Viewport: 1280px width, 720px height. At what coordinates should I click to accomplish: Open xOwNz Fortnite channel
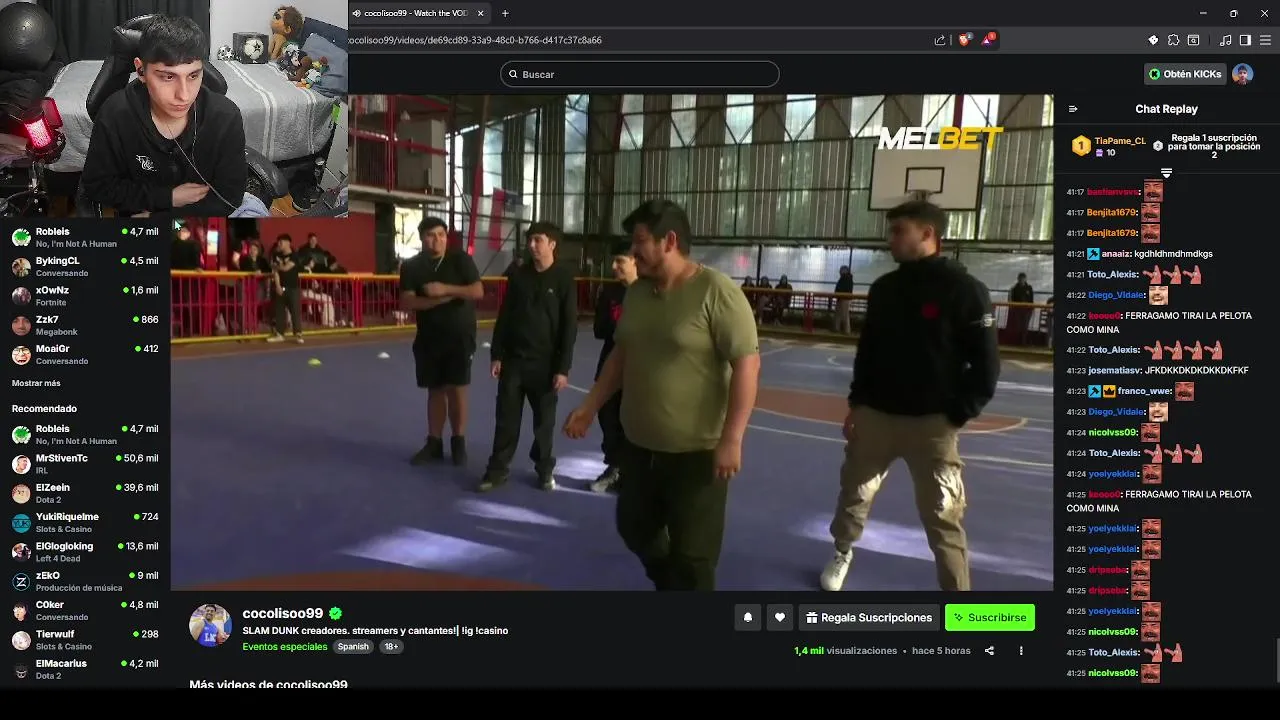[x=85, y=296]
